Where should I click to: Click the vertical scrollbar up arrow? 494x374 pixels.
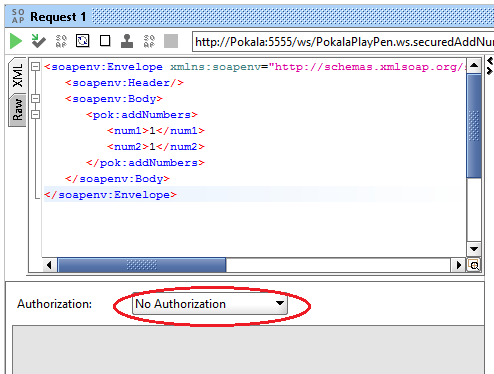(474, 65)
